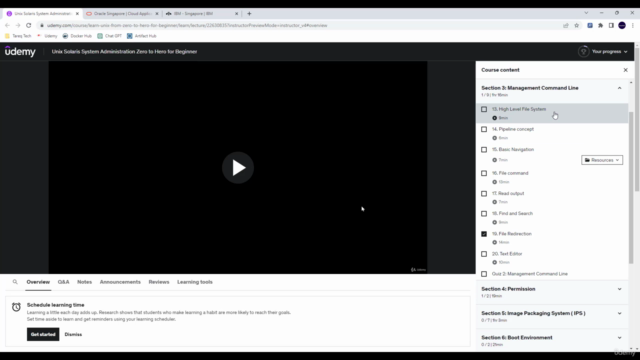Open the Docker Hub bookmark
Viewport: 640px width, 360px height.
coord(77,36)
